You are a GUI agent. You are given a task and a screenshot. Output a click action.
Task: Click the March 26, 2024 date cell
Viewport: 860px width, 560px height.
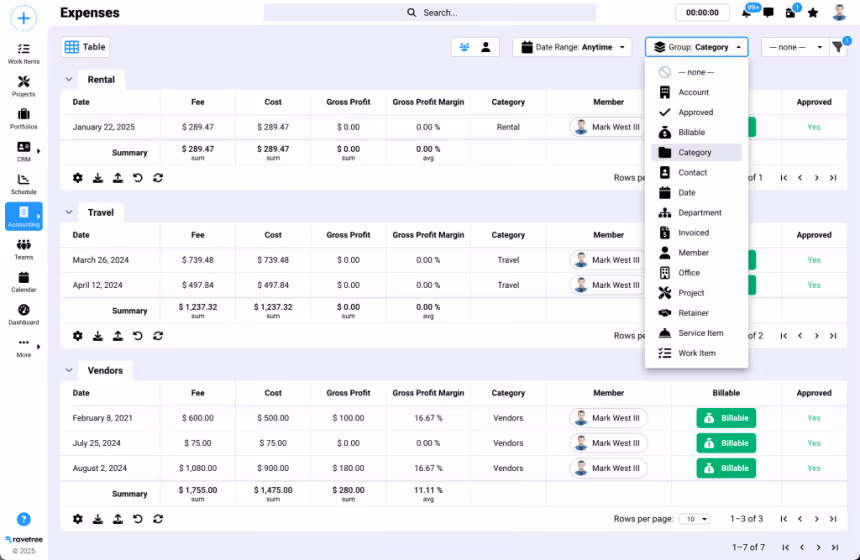pos(101,260)
